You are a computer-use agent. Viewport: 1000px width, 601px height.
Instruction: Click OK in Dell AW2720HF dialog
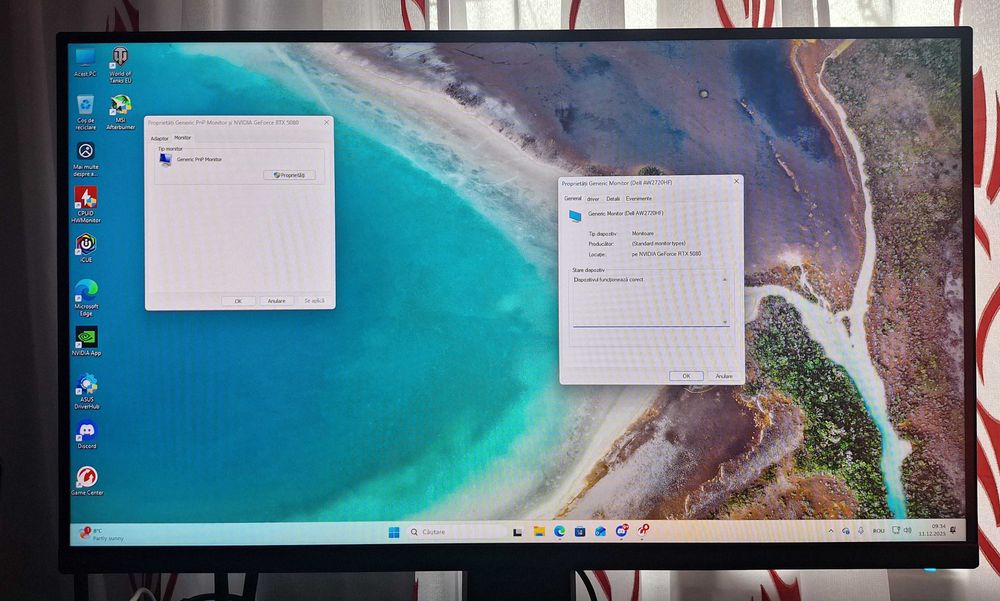[x=686, y=376]
